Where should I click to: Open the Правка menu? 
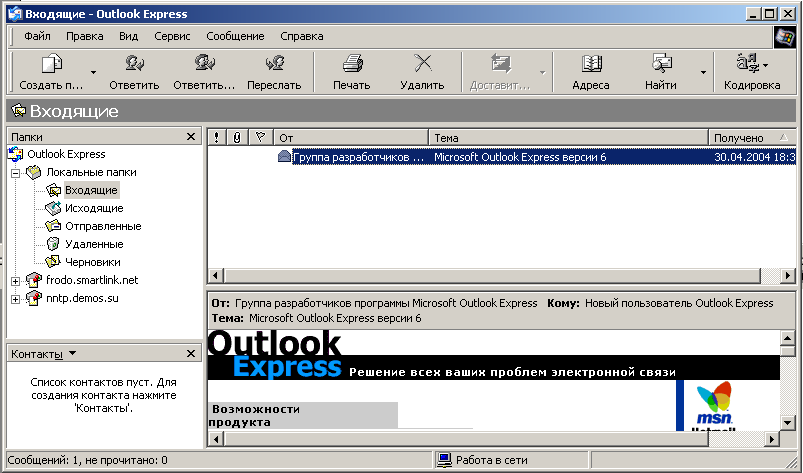tap(84, 36)
